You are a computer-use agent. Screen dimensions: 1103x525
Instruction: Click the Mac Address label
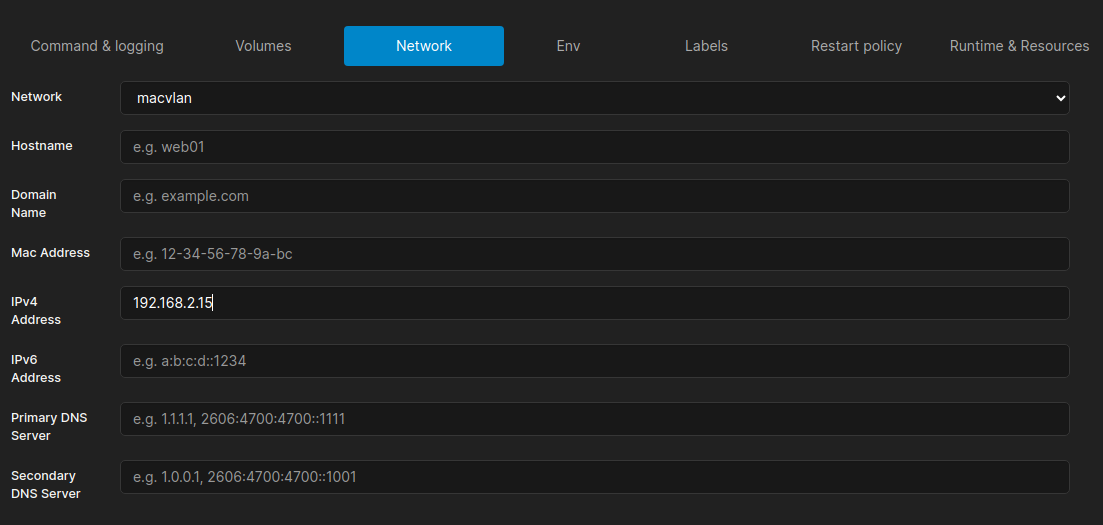point(51,253)
